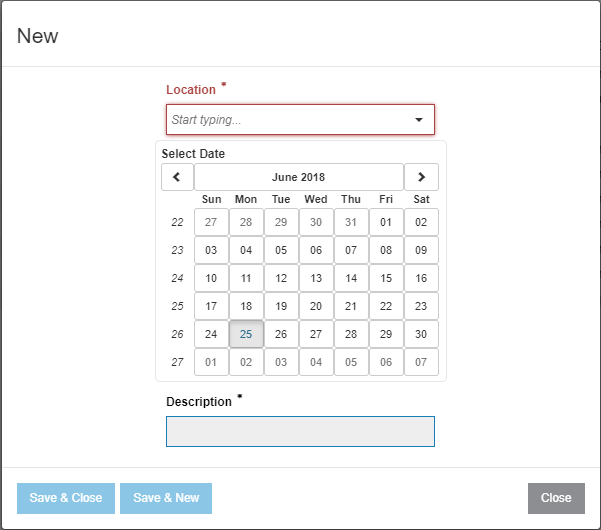601x530 pixels.
Task: Select June 21 on Thursday
Action: click(351, 306)
